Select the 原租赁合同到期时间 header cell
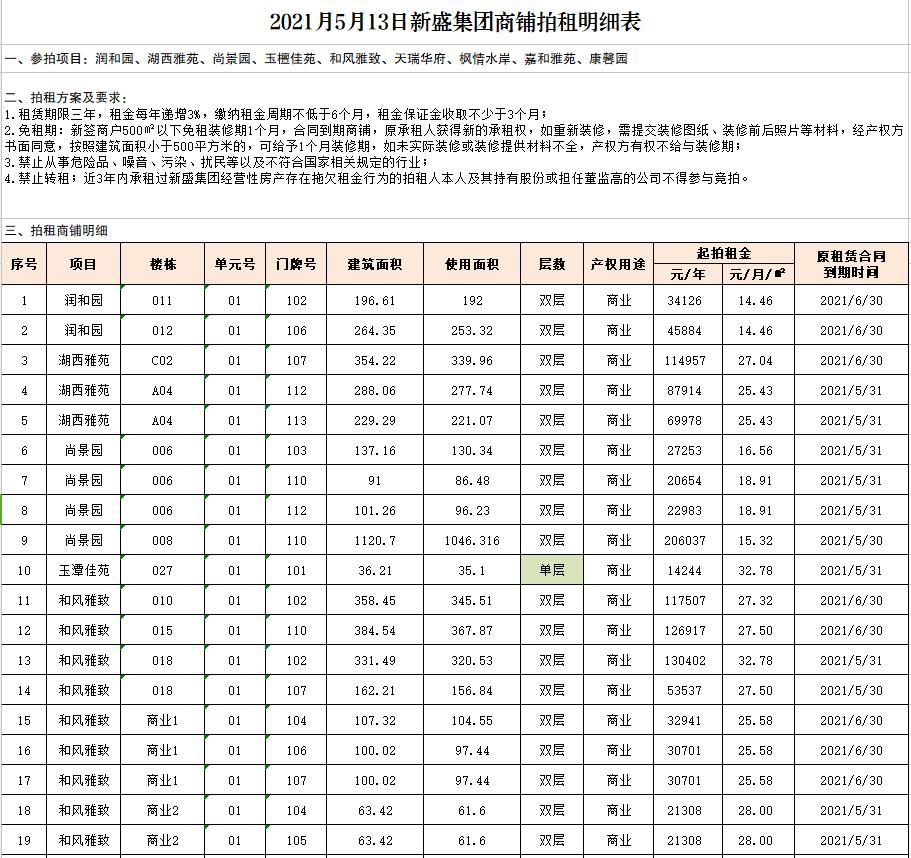Viewport: 911px width, 858px height. pos(849,264)
